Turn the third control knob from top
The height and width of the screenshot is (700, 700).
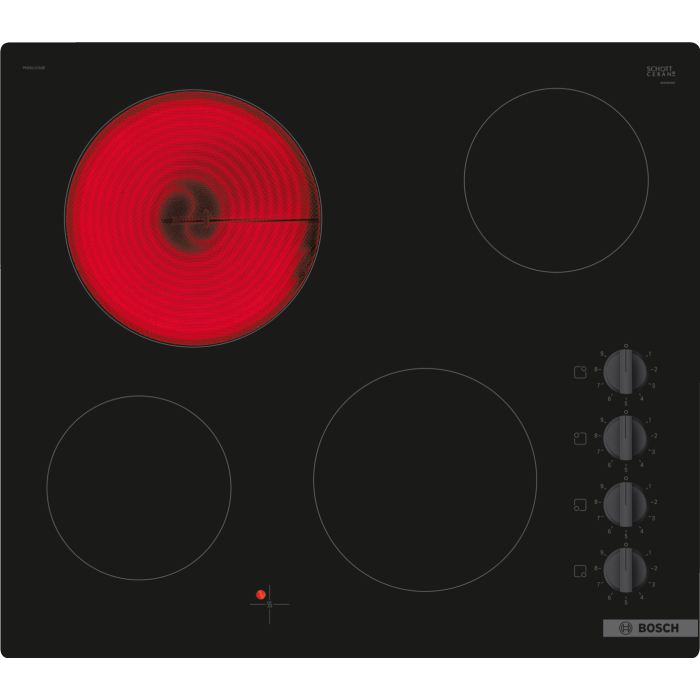pyautogui.click(x=625, y=504)
